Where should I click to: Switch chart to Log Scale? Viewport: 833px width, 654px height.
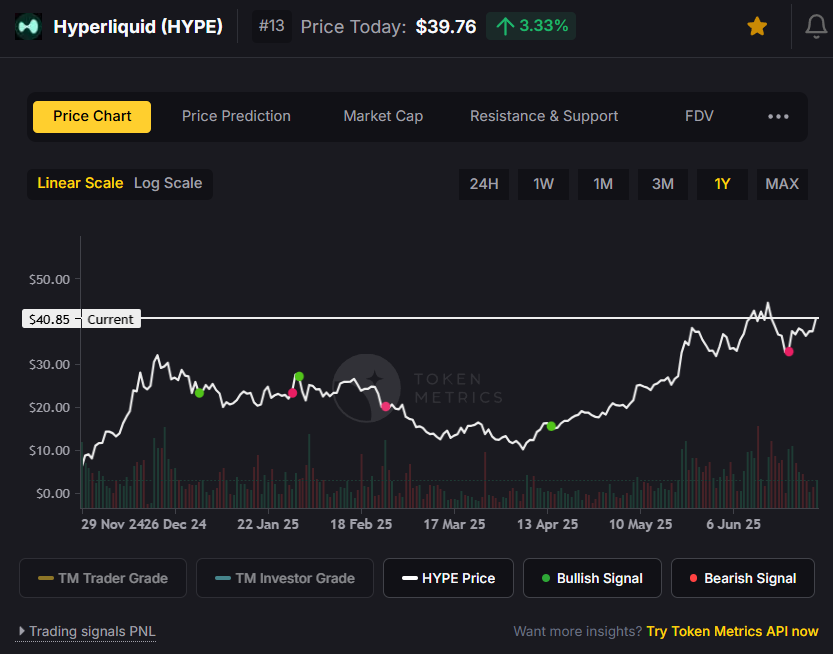[168, 183]
